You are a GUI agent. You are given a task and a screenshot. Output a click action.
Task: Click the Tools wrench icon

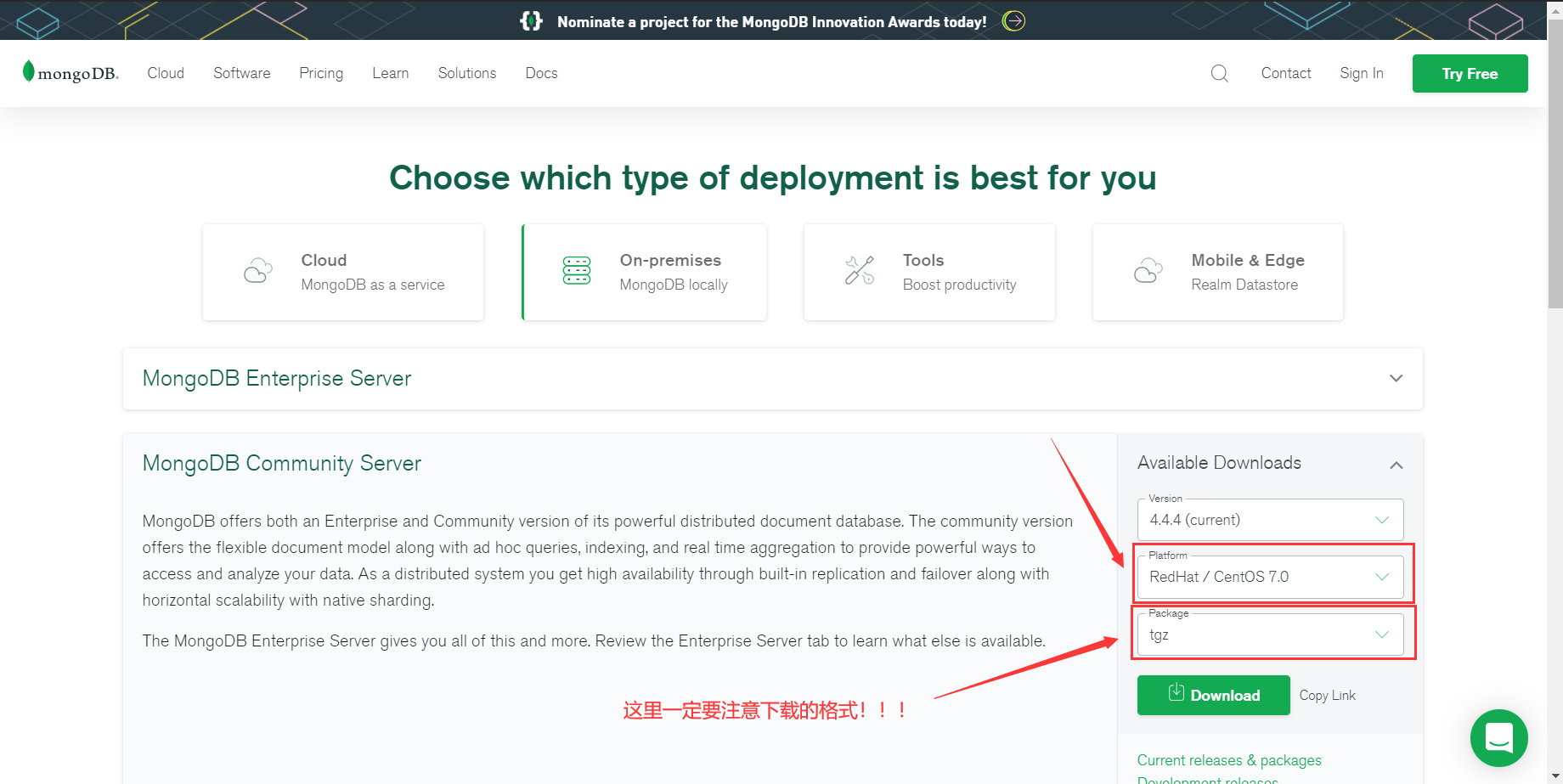[860, 271]
